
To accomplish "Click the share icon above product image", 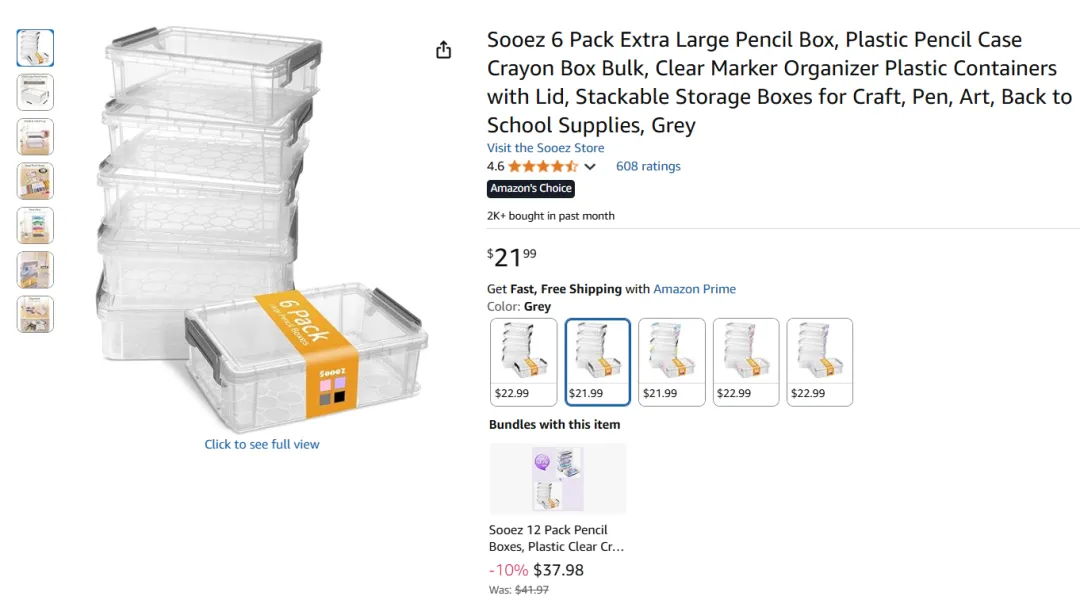I will (x=444, y=50).
